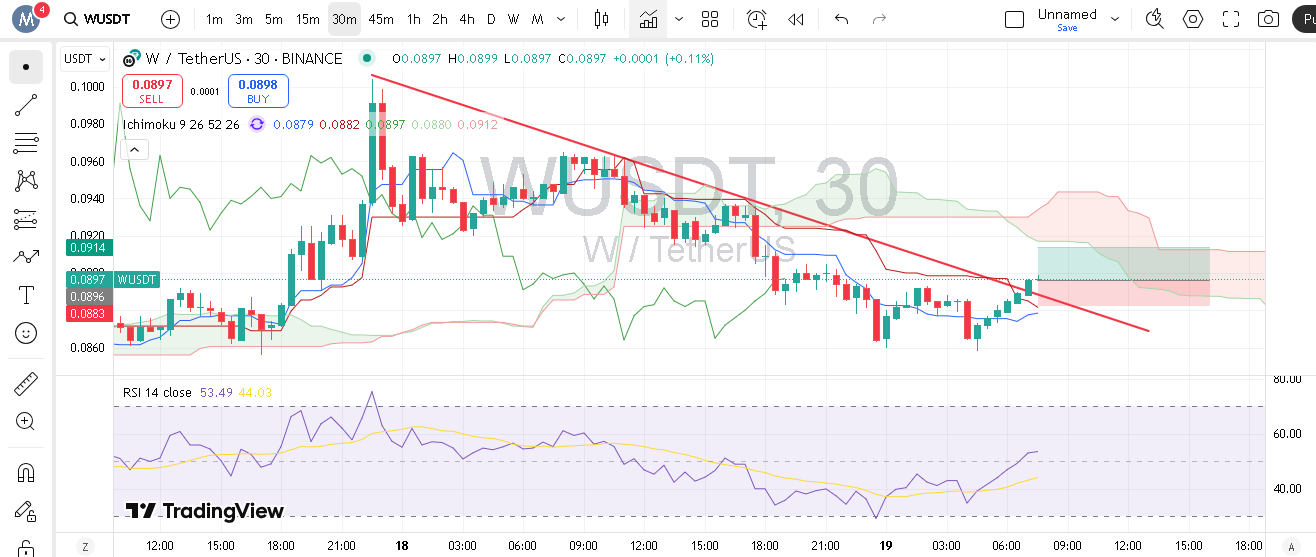Image resolution: width=1316 pixels, height=557 pixels.
Task: Switch chart to daily D interval
Action: coord(491,19)
